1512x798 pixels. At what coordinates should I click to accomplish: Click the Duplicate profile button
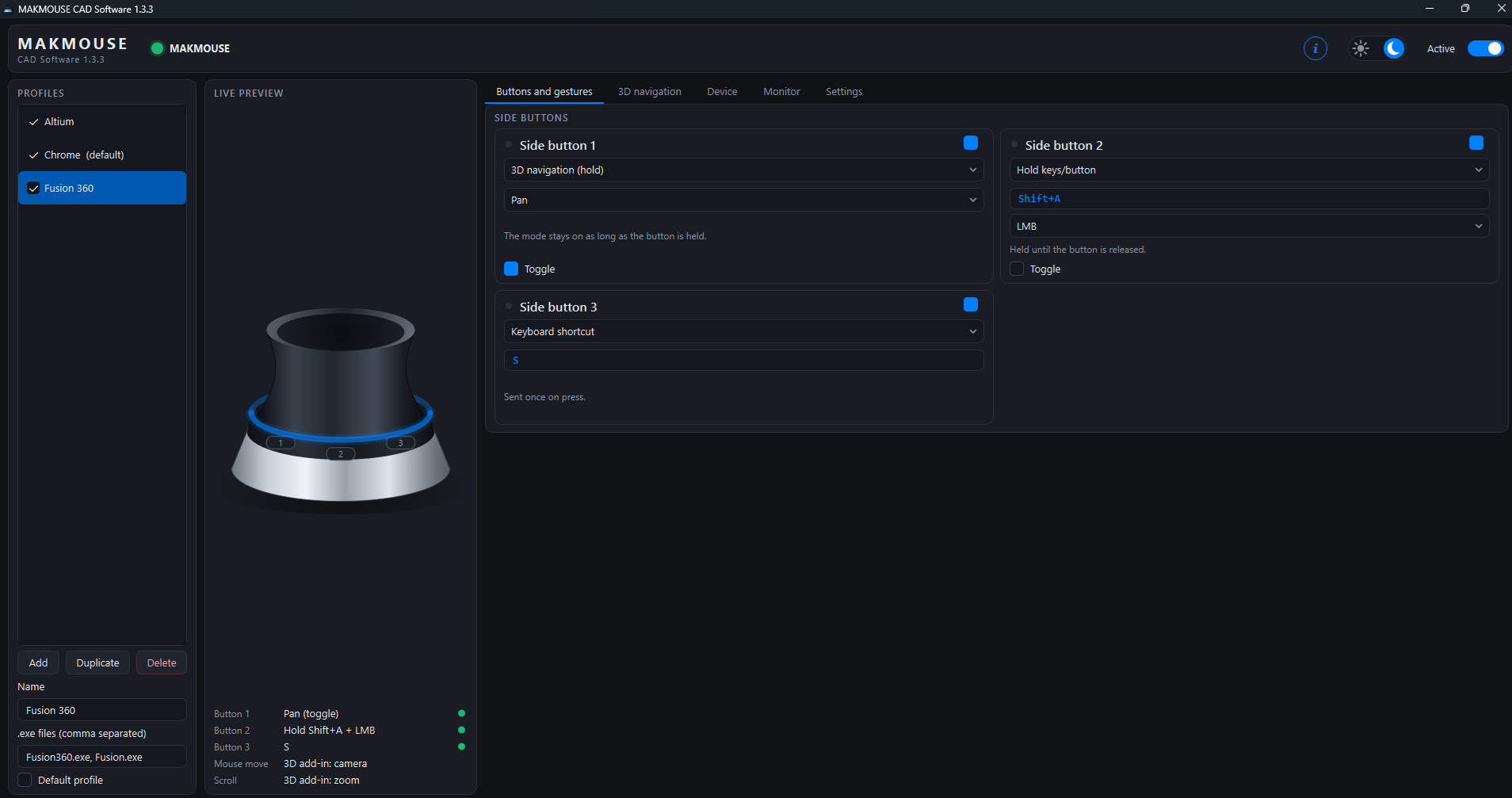point(97,662)
